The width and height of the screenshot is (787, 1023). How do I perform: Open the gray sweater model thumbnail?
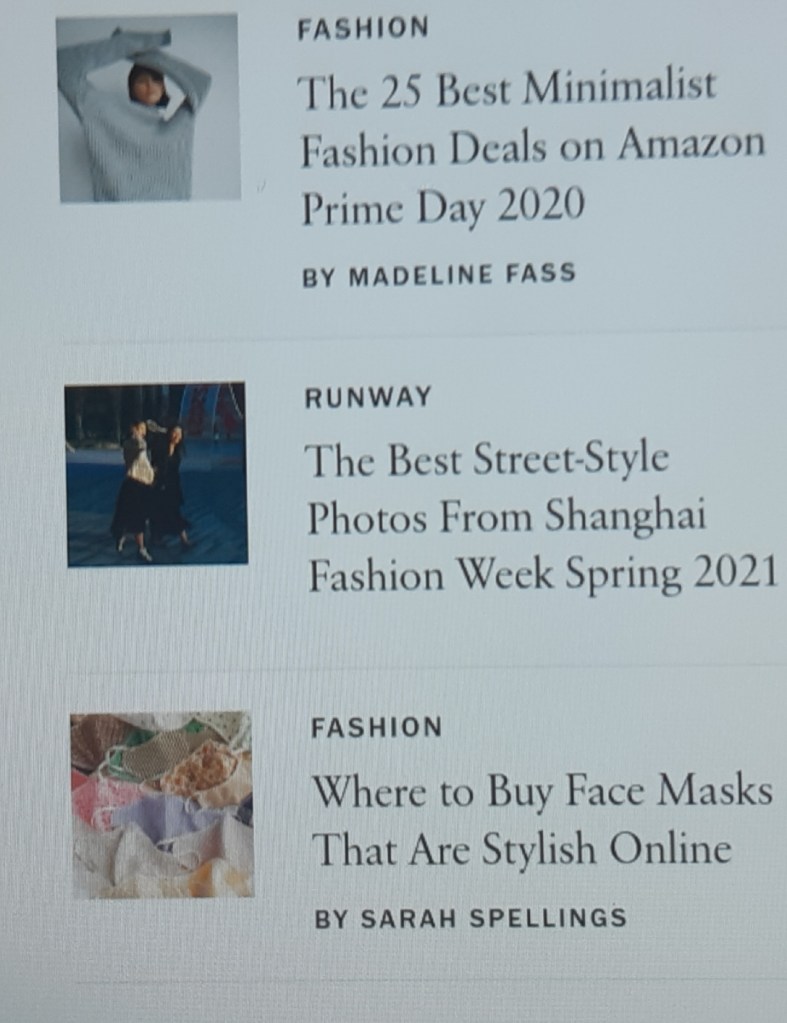pyautogui.click(x=148, y=108)
